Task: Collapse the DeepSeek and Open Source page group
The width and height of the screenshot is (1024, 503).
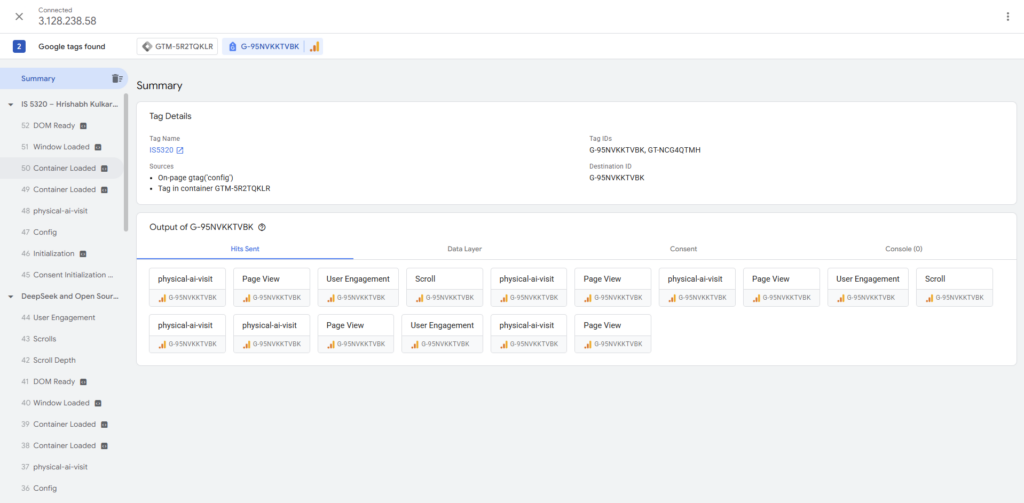Action: (x=10, y=296)
